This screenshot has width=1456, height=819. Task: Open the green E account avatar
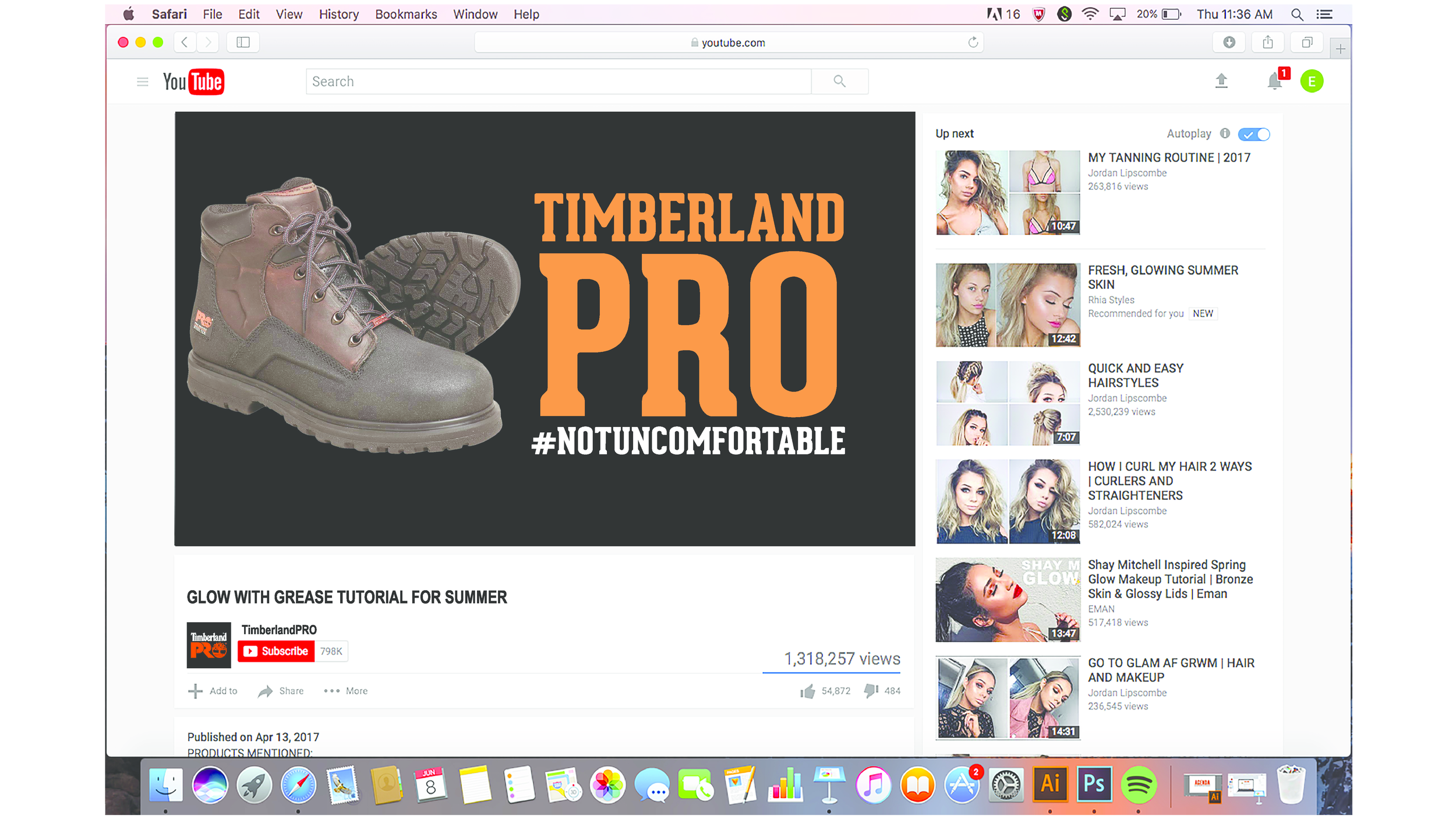click(1312, 81)
